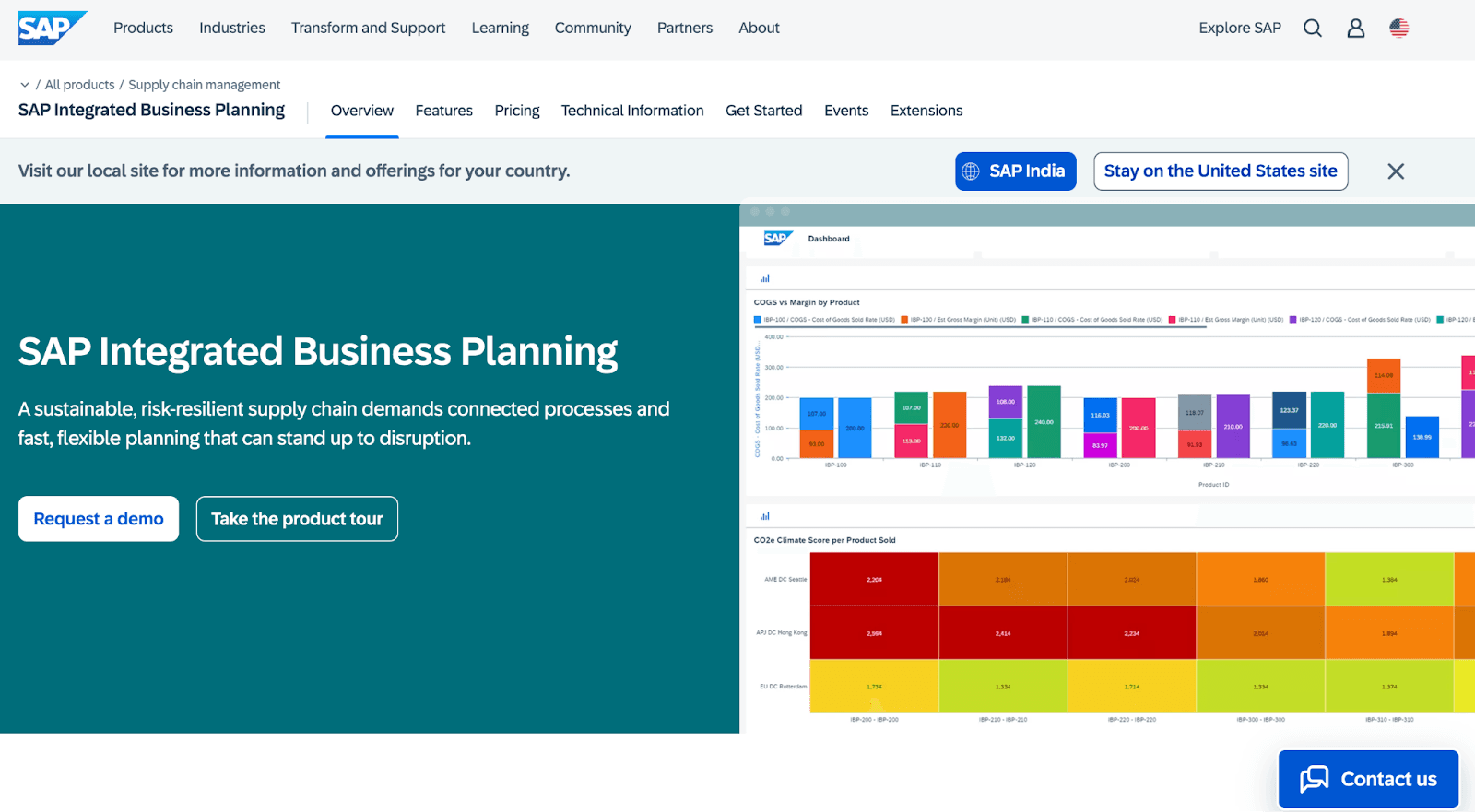Click the globe icon on SAP India button

pyautogui.click(x=971, y=171)
